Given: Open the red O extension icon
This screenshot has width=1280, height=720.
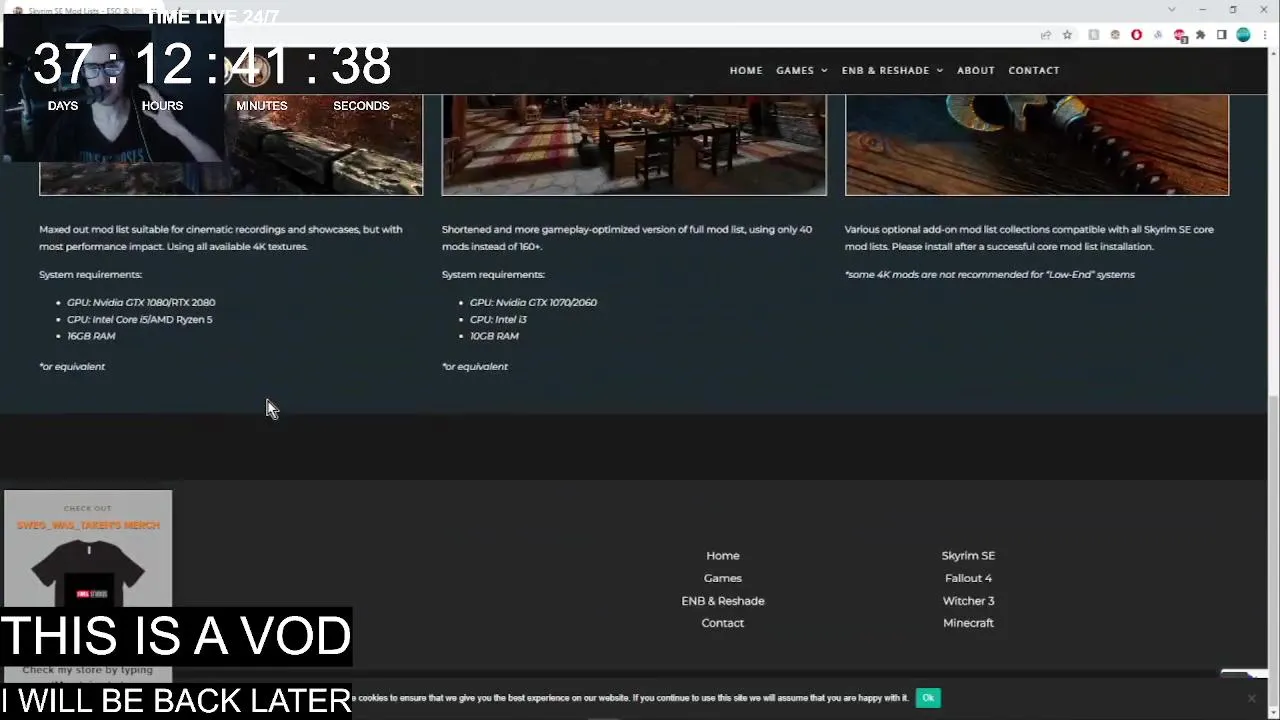Looking at the screenshot, I should [x=1136, y=35].
